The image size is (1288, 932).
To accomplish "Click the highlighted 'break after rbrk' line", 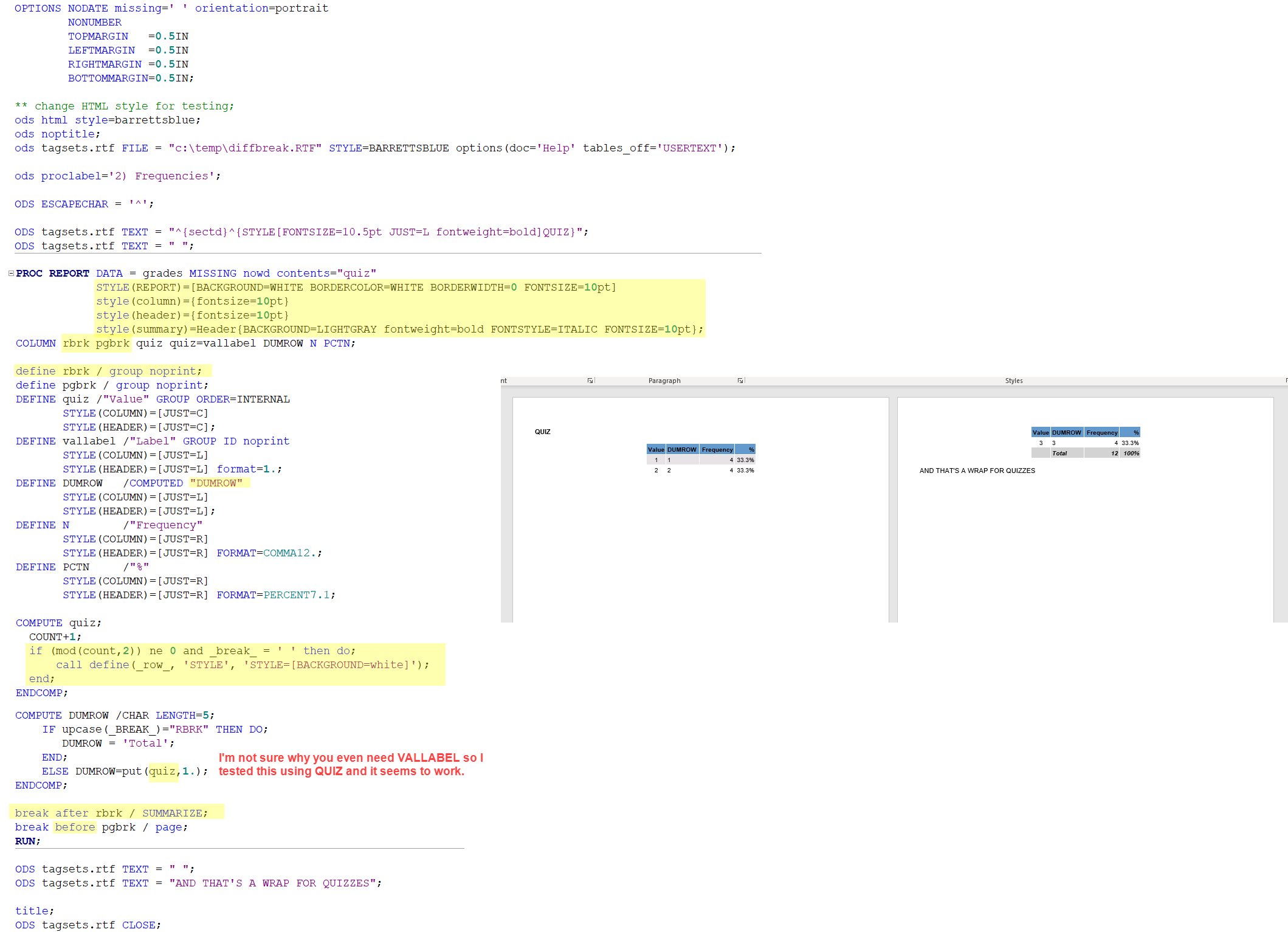I will (x=111, y=813).
